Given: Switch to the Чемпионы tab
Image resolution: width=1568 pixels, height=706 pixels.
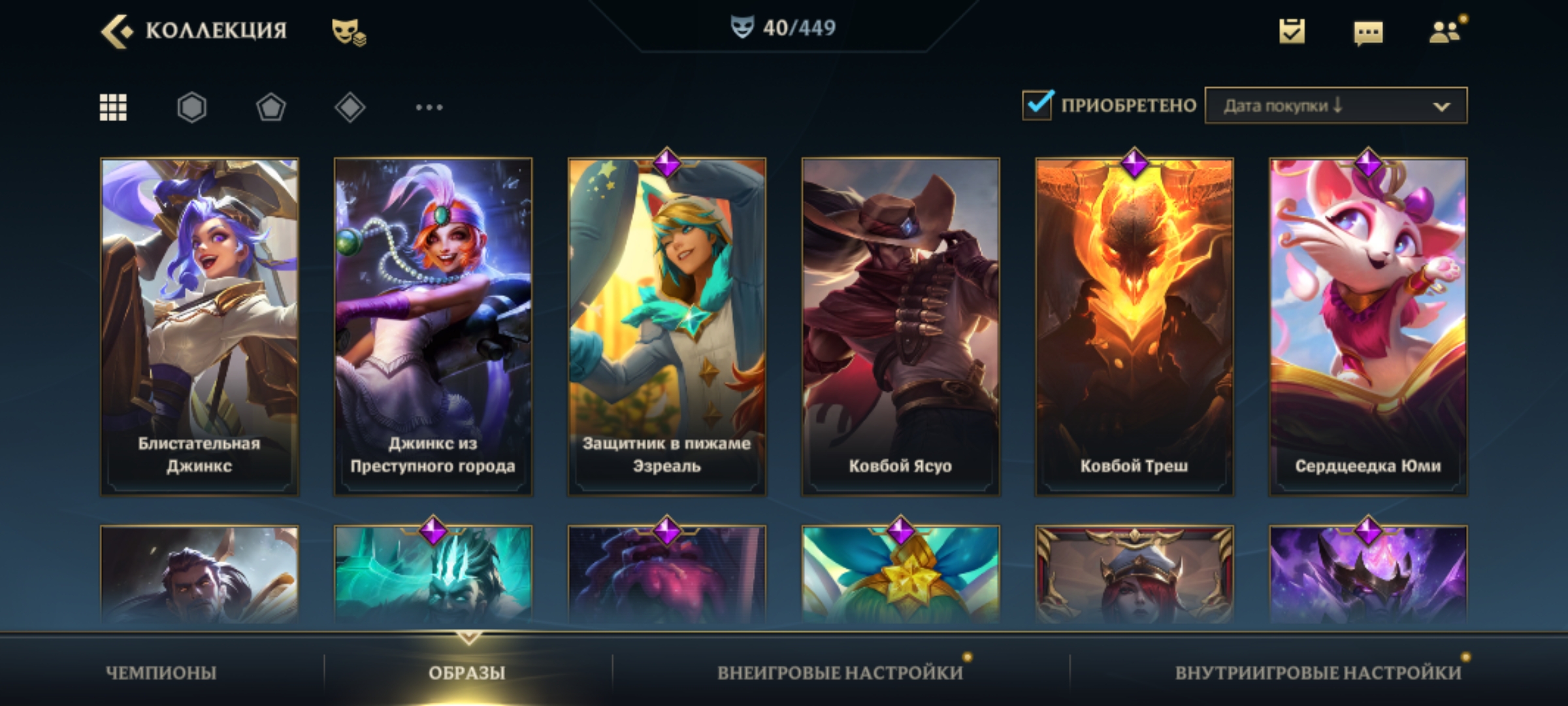Looking at the screenshot, I should 161,673.
